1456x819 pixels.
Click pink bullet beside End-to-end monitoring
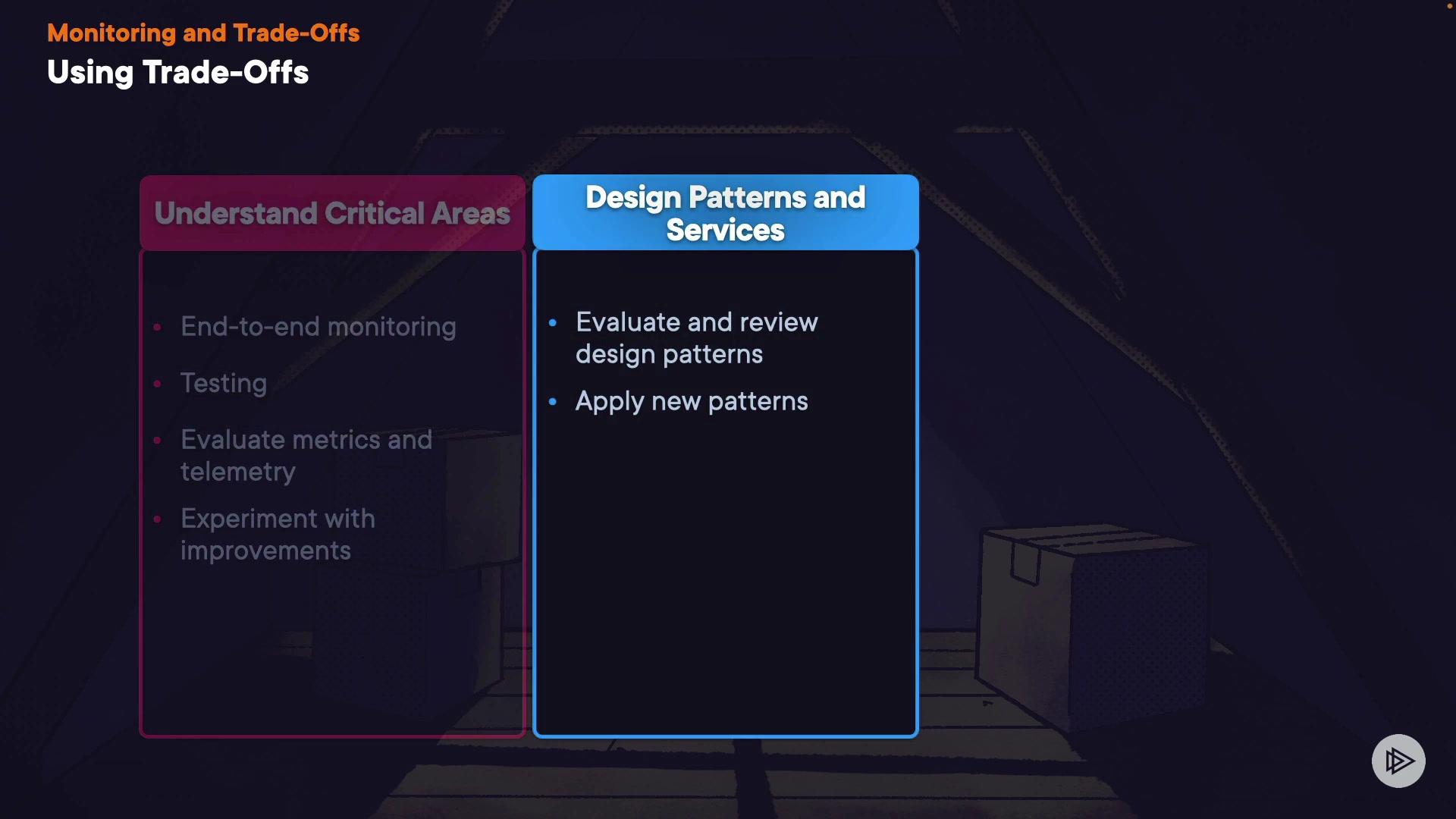point(157,328)
